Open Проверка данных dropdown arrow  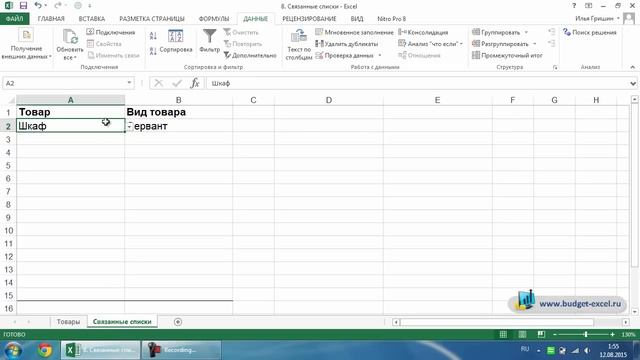pyautogui.click(x=380, y=55)
